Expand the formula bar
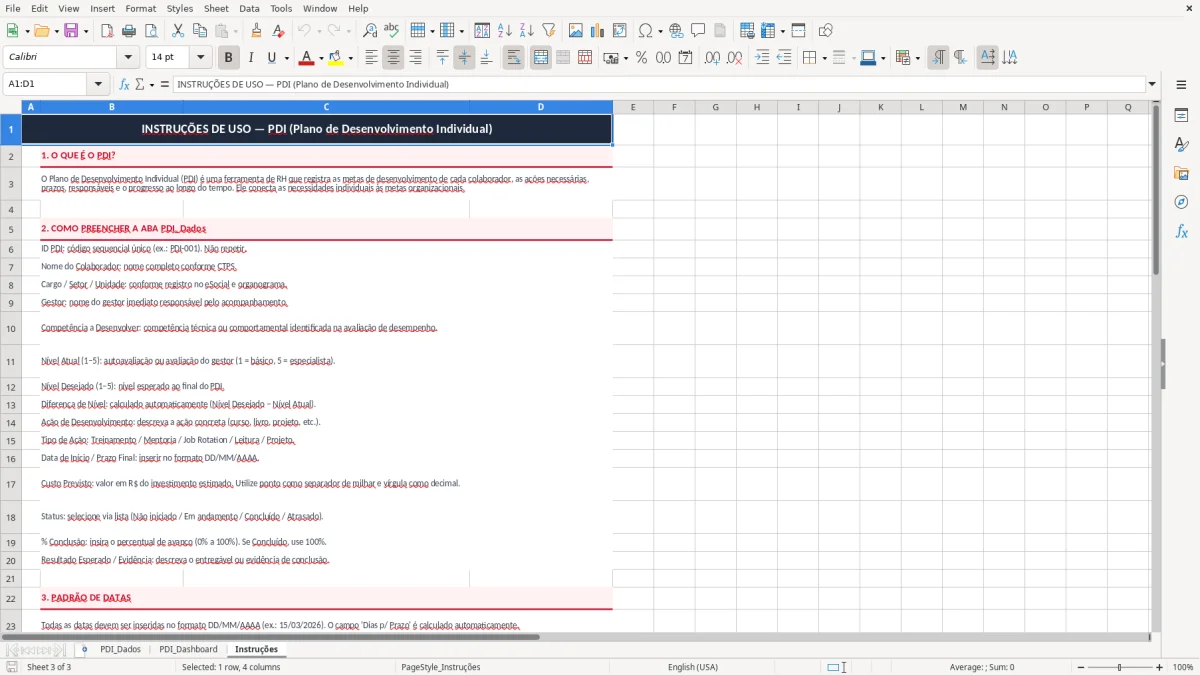The height and width of the screenshot is (675, 1200). tap(1152, 84)
